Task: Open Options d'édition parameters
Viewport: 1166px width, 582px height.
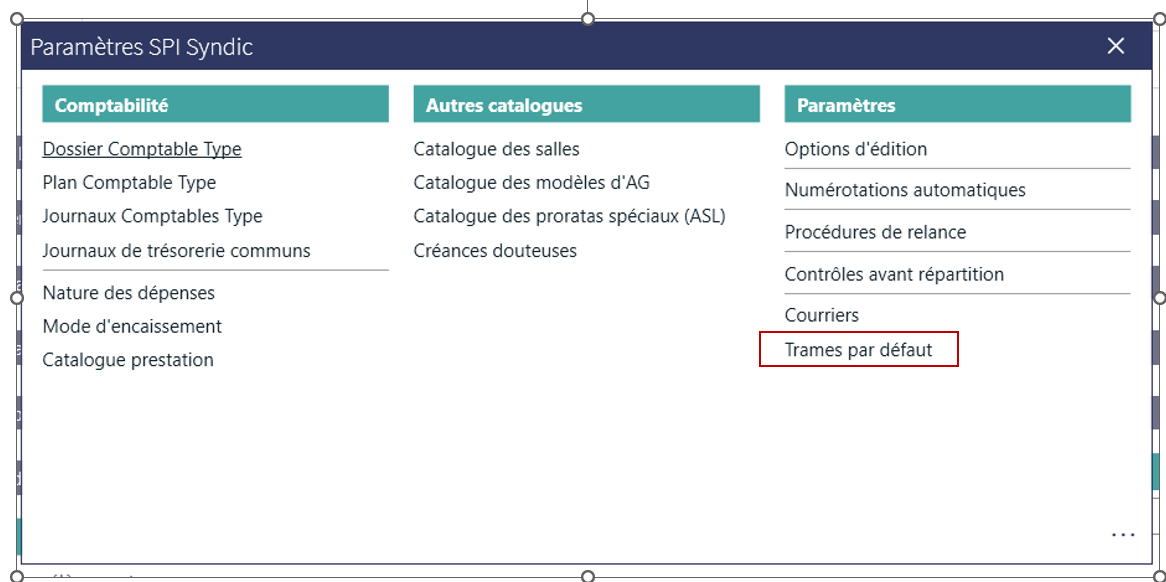Action: tap(856, 149)
